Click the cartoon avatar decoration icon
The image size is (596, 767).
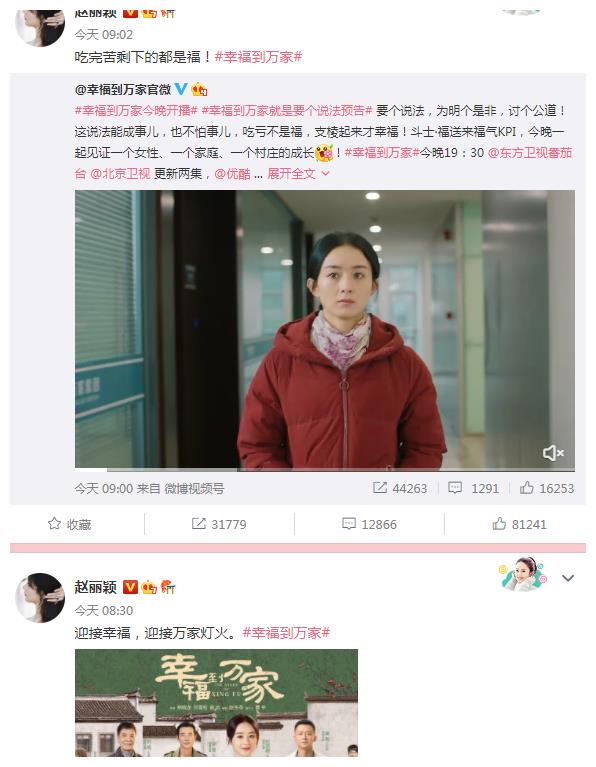pos(522,574)
